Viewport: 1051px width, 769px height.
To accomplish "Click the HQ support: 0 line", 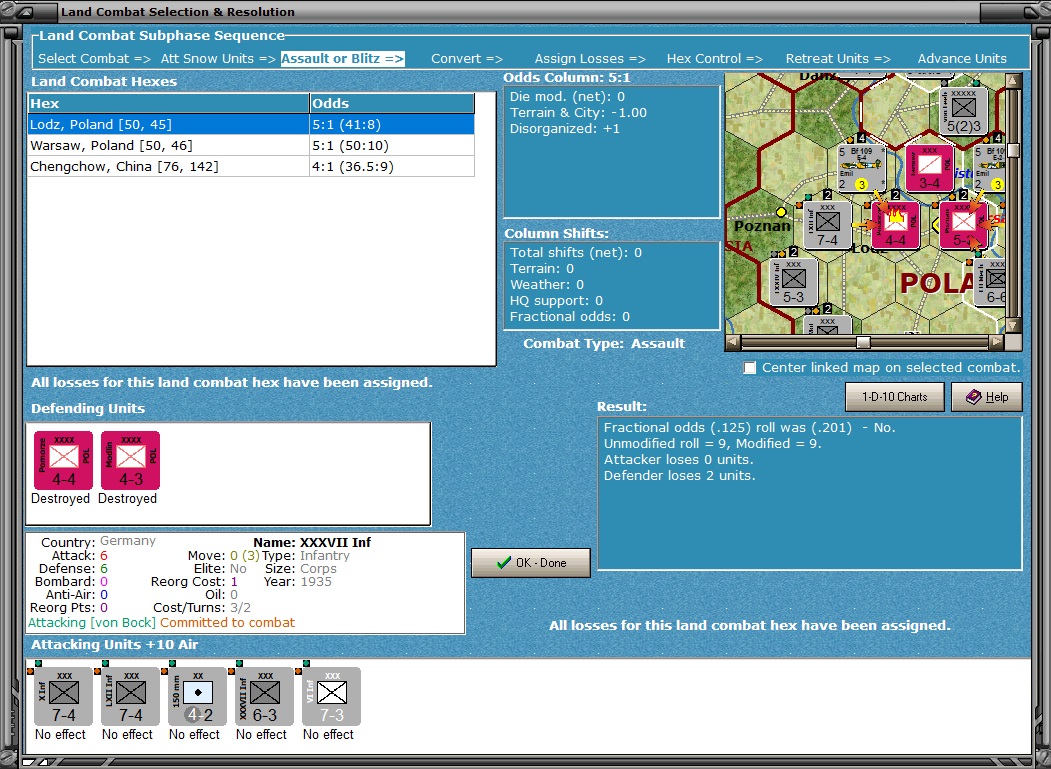I will 556,300.
